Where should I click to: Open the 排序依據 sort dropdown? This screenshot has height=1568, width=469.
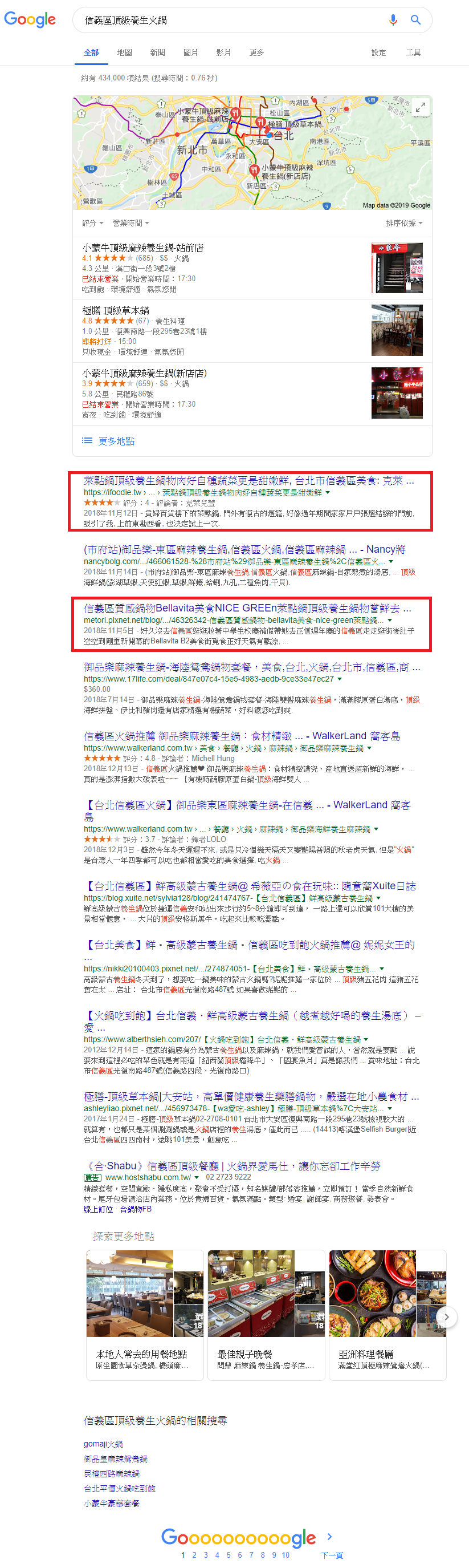[x=404, y=224]
